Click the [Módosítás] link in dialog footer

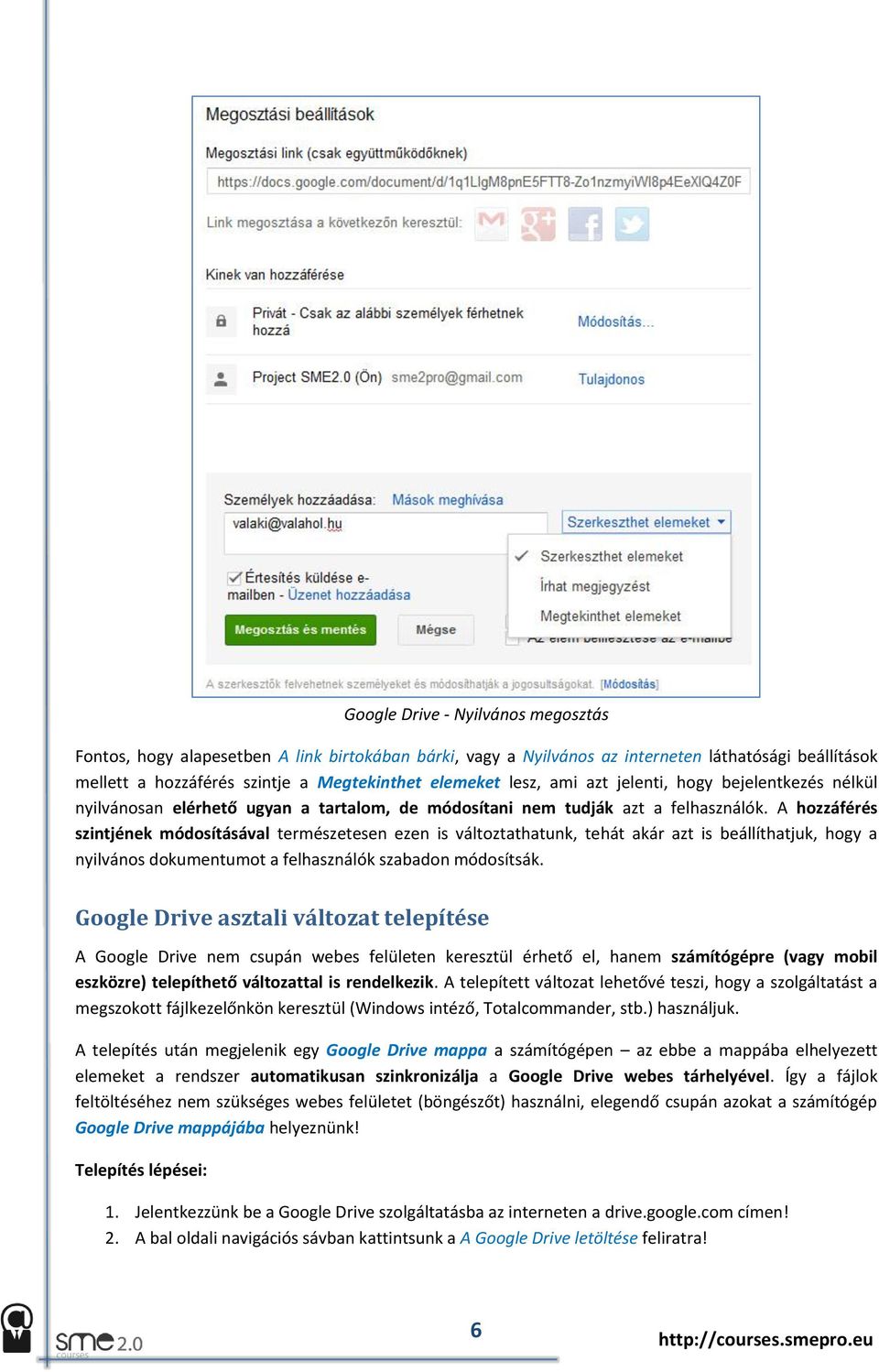point(630,684)
